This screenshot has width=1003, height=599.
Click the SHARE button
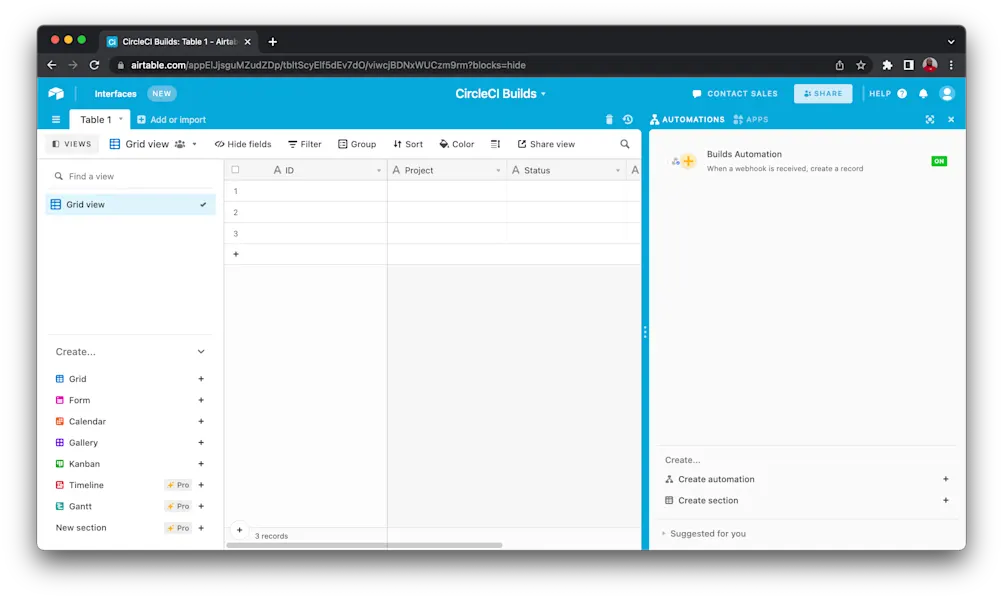point(822,93)
